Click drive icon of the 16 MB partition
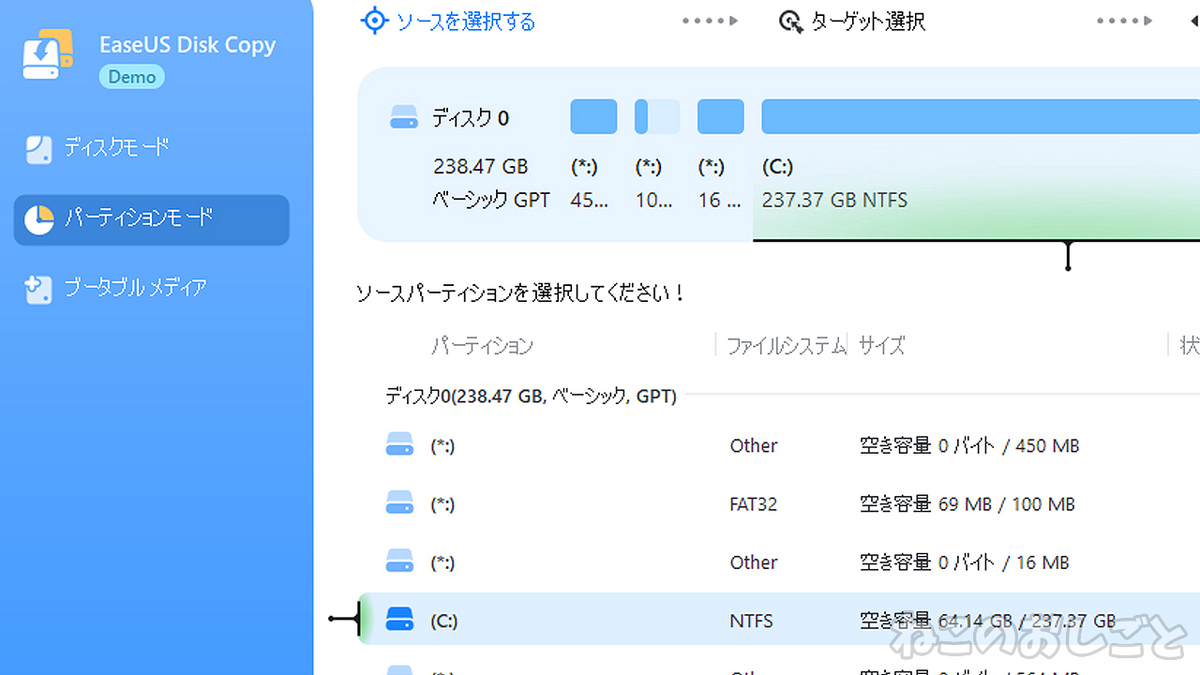 coord(399,561)
